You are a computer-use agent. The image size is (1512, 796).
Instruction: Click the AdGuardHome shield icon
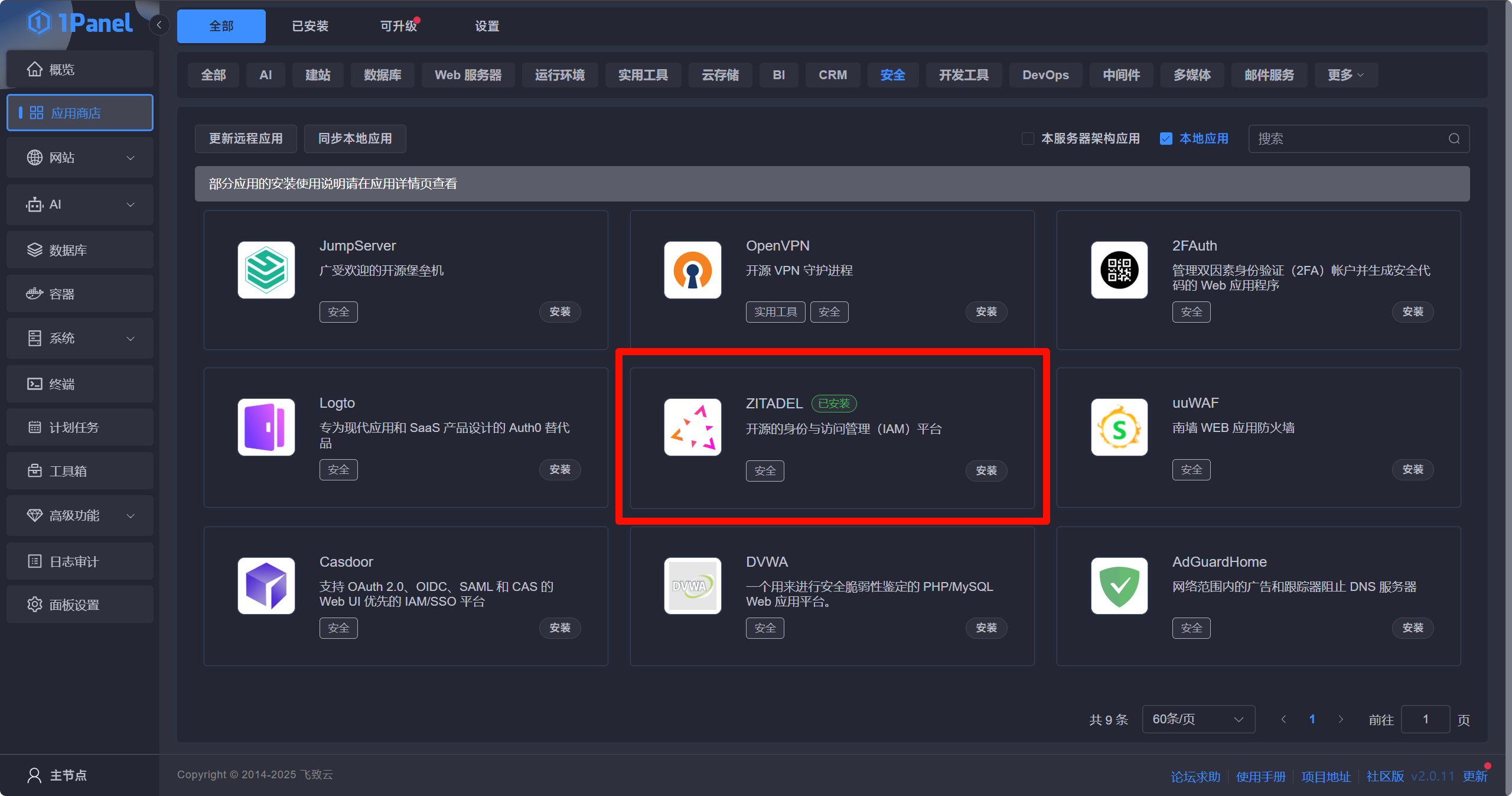(1119, 586)
